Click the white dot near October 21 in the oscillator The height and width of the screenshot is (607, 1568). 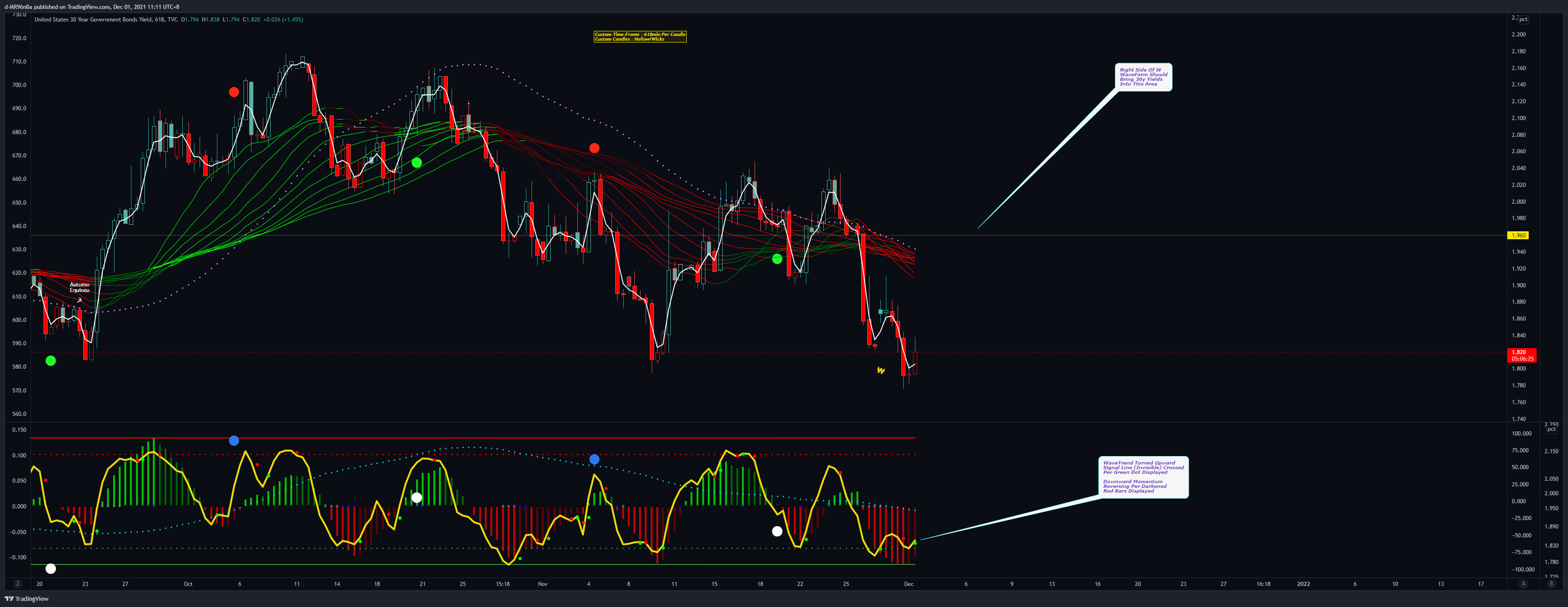(x=417, y=498)
